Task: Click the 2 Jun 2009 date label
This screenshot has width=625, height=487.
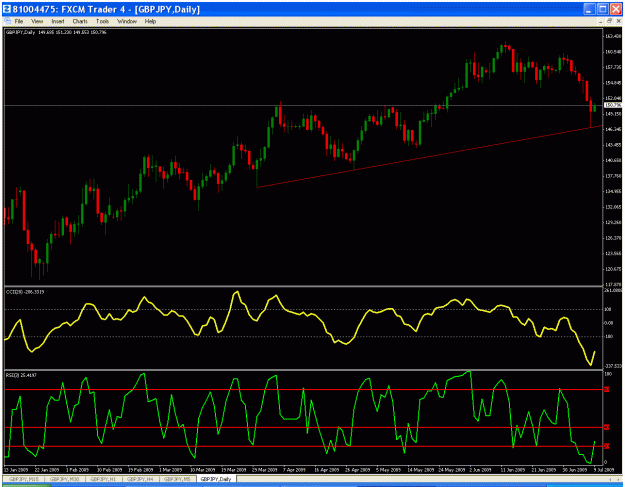Action: click(481, 470)
